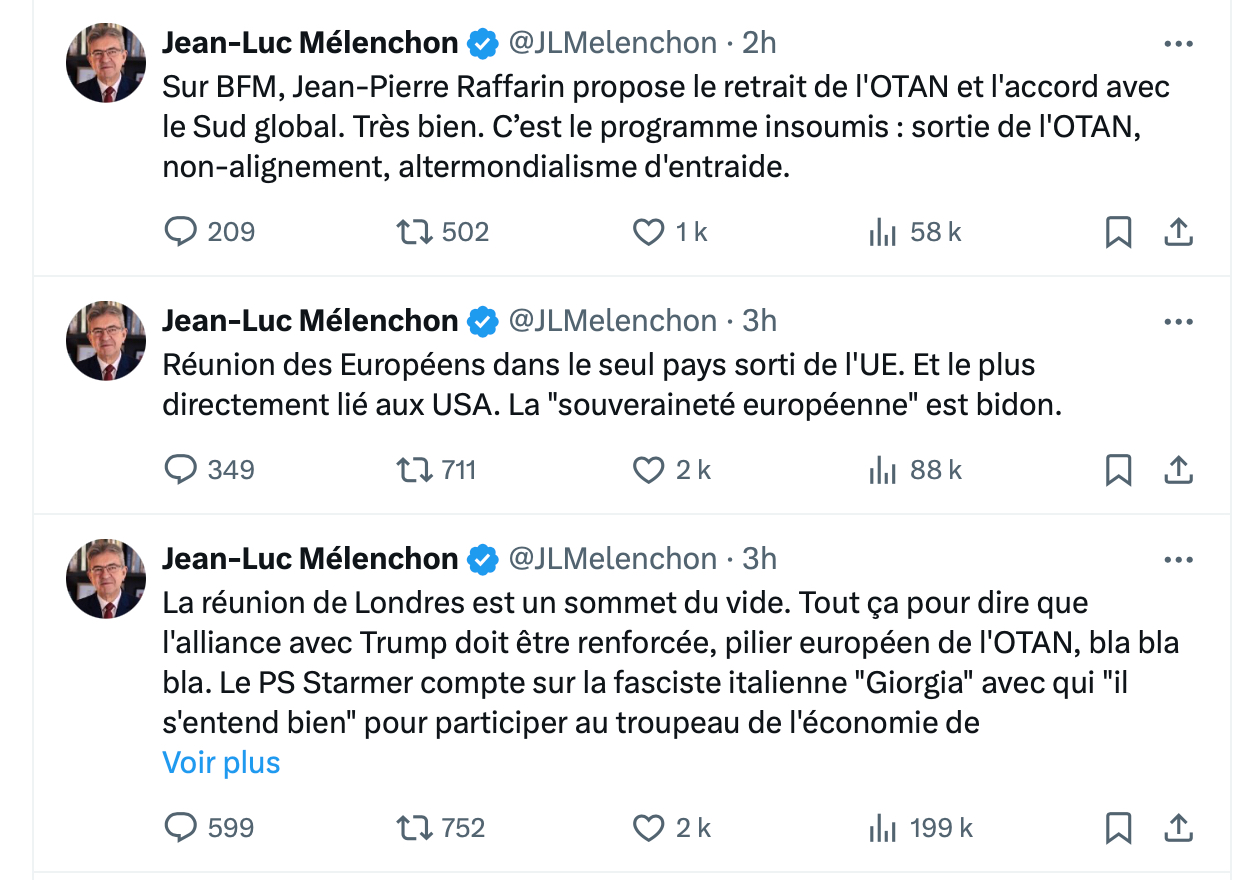This screenshot has width=1258, height=880.
Task: Expand tweet with "Voir plus"
Action: tap(221, 763)
